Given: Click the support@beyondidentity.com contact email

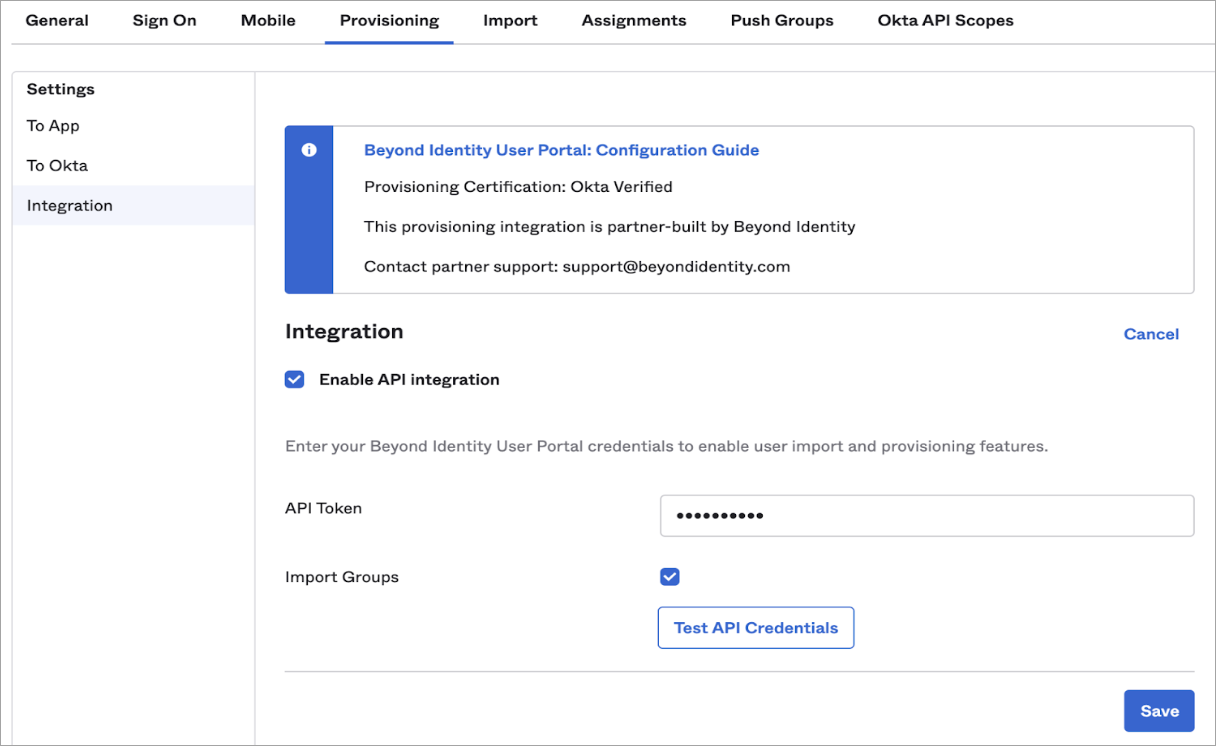Looking at the screenshot, I should pyautogui.click(x=676, y=267).
